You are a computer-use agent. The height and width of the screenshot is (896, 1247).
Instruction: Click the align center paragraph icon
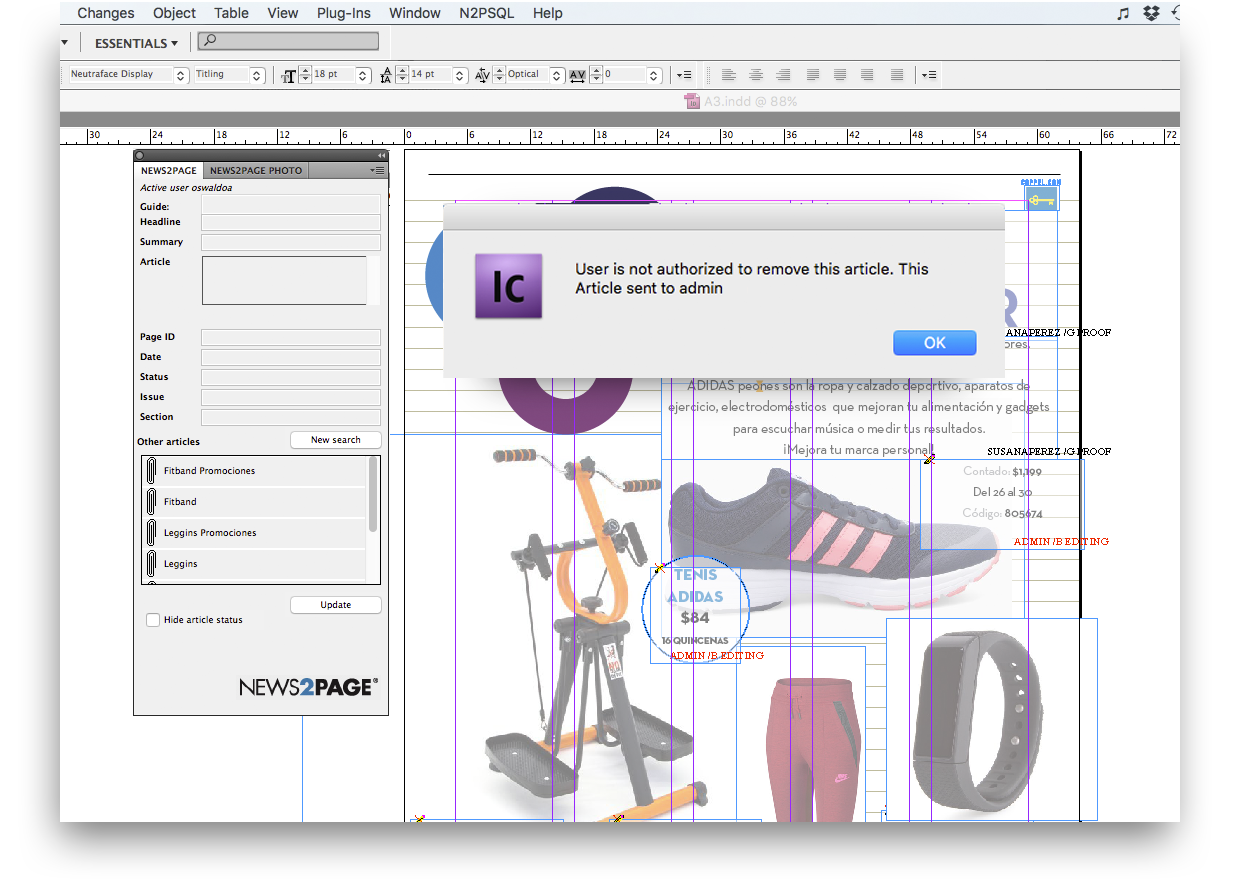click(x=756, y=75)
